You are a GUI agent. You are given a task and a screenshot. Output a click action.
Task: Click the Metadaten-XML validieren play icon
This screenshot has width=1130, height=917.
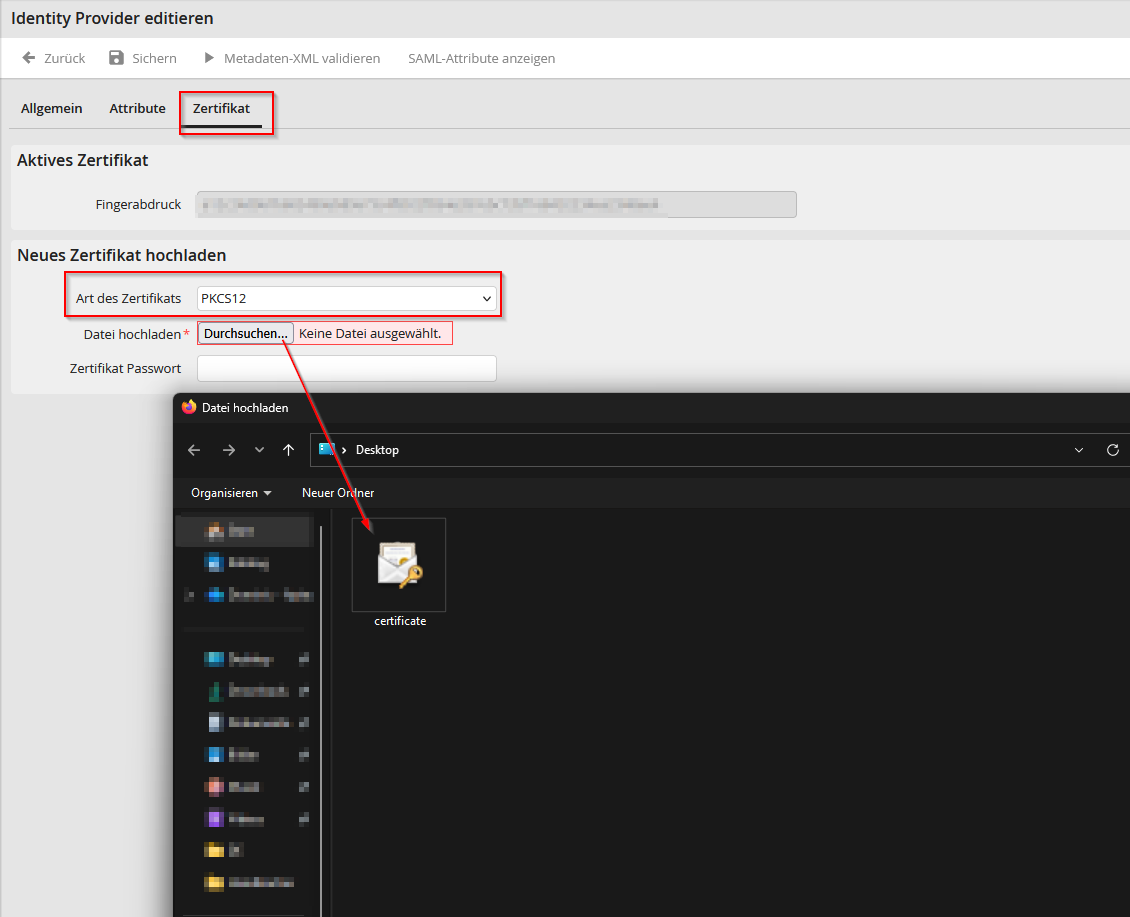pyautogui.click(x=209, y=58)
